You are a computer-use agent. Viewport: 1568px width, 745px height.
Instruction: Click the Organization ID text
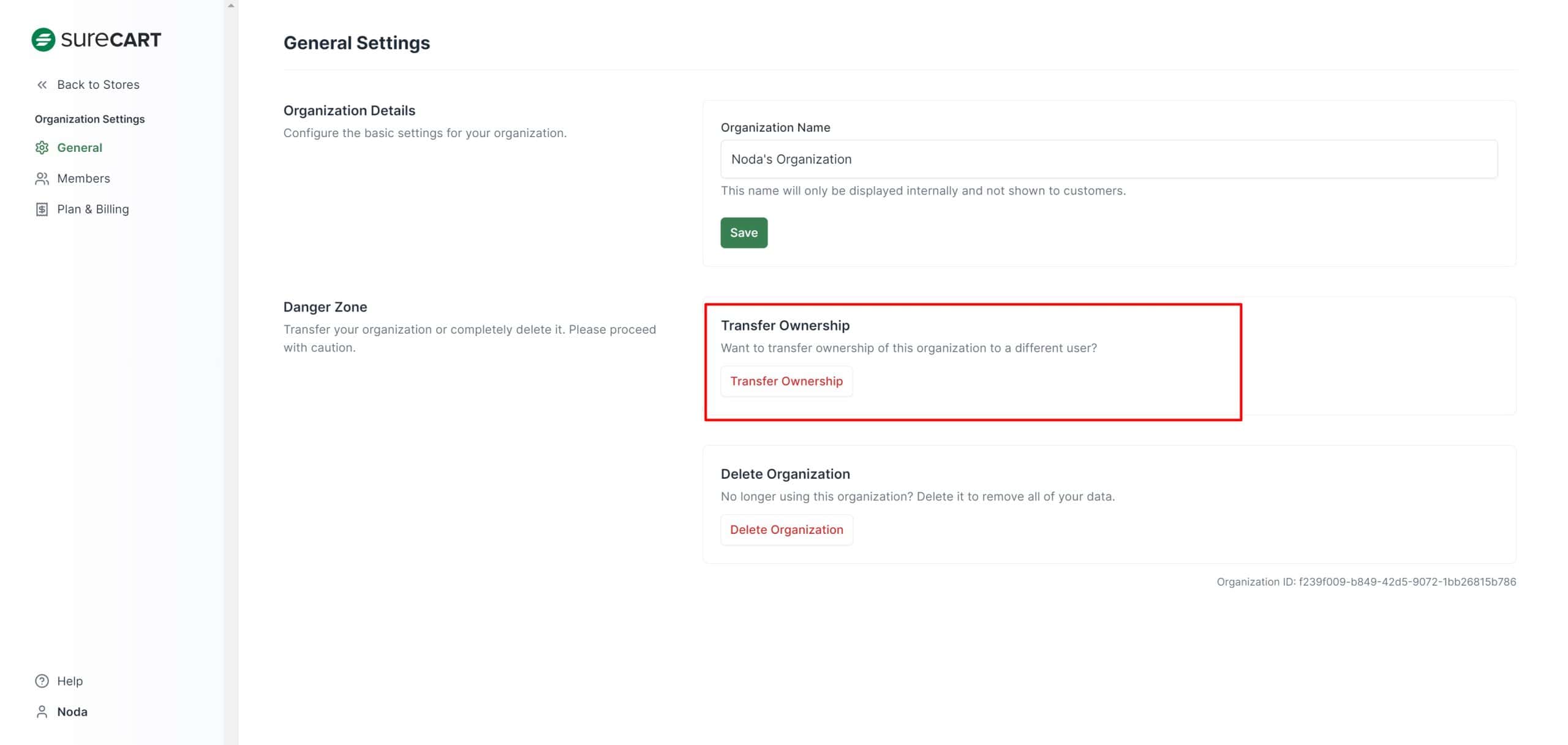tap(1366, 582)
